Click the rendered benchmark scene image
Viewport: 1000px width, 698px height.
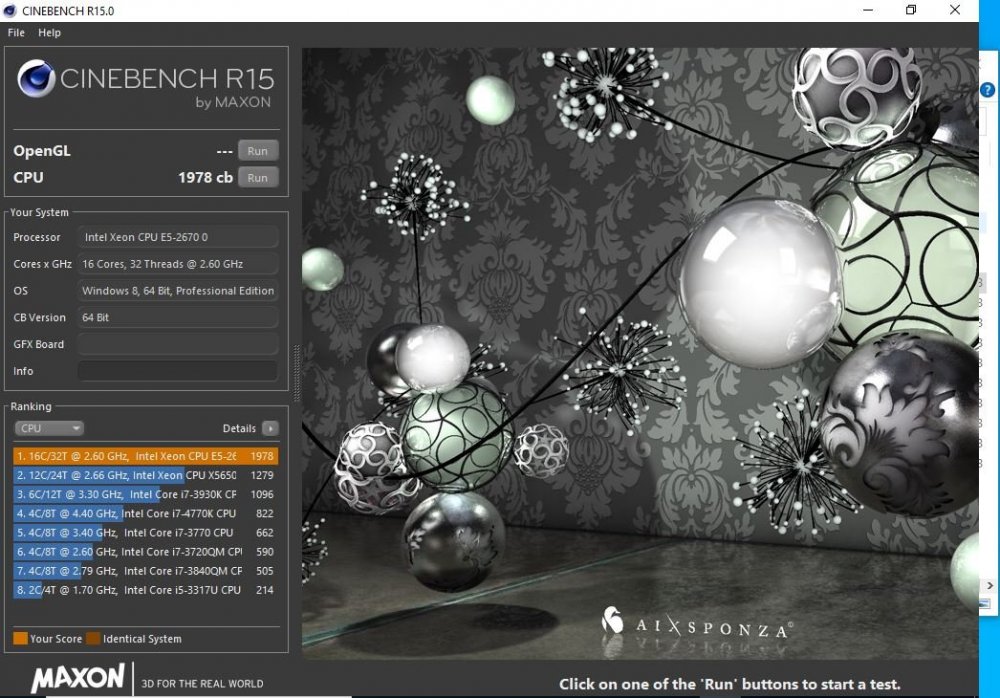[x=640, y=354]
